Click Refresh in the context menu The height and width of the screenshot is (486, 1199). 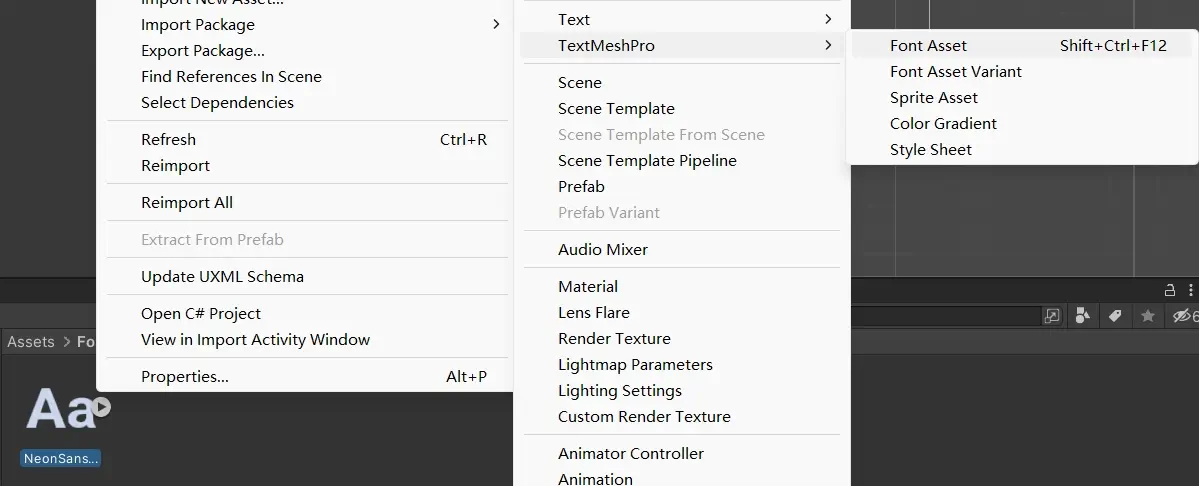(x=168, y=139)
